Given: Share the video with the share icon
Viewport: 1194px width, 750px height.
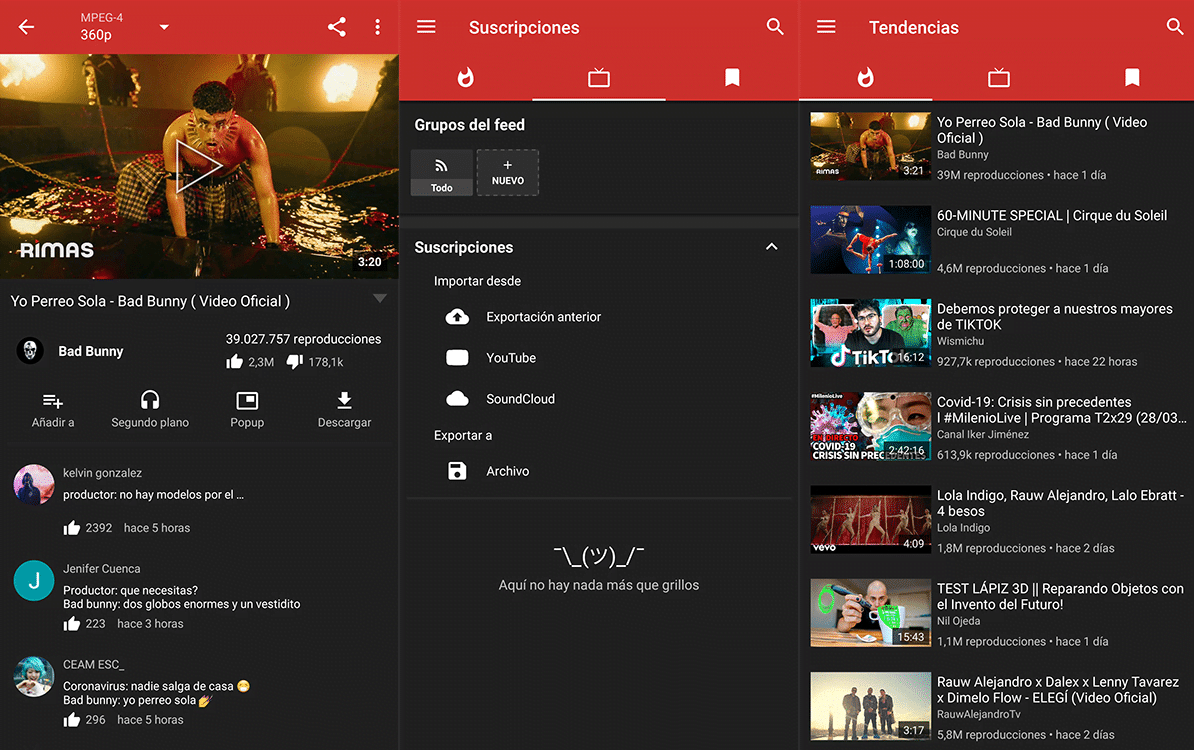Looking at the screenshot, I should (x=337, y=27).
